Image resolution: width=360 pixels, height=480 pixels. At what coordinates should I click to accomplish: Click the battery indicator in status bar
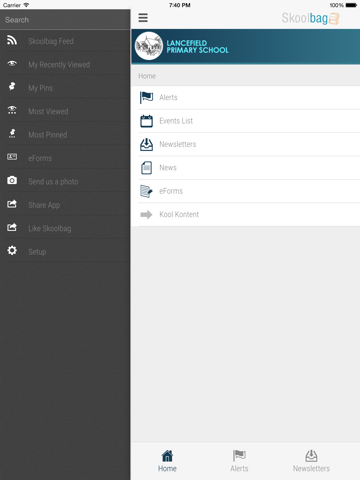[351, 5]
